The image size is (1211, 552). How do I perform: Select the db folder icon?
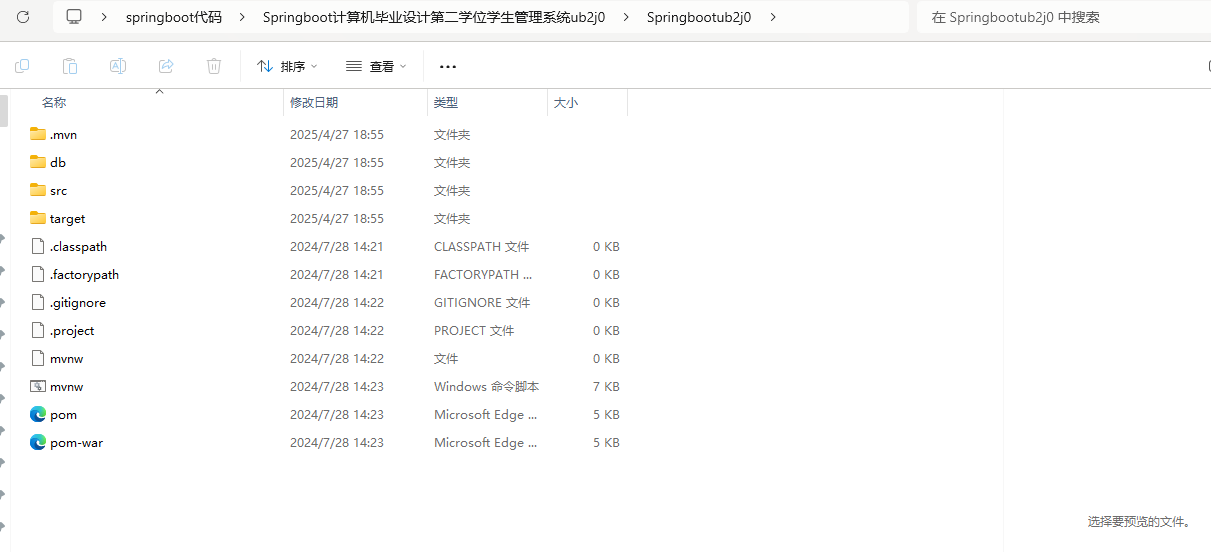click(38, 162)
